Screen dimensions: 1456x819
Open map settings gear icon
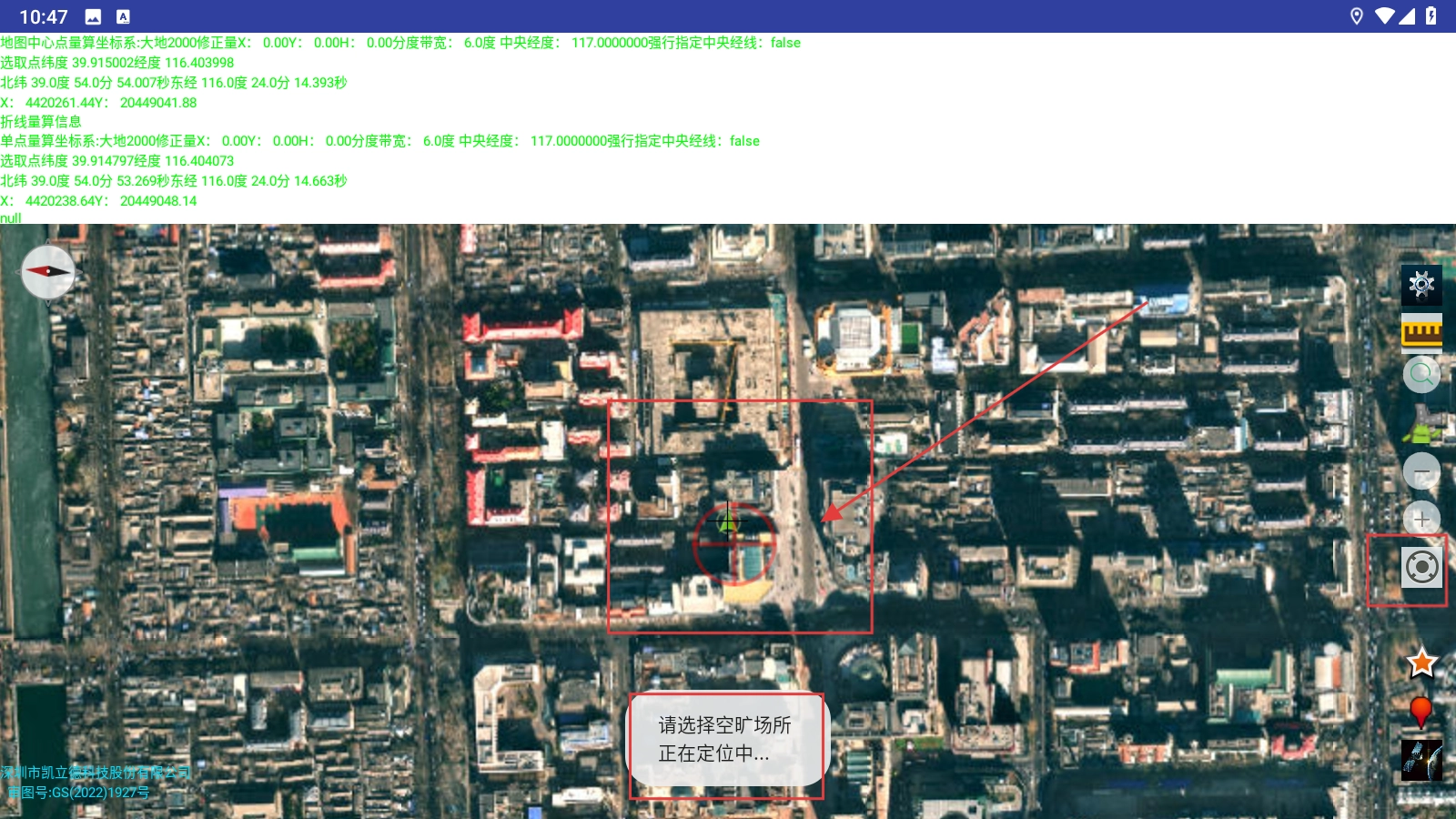(x=1421, y=285)
